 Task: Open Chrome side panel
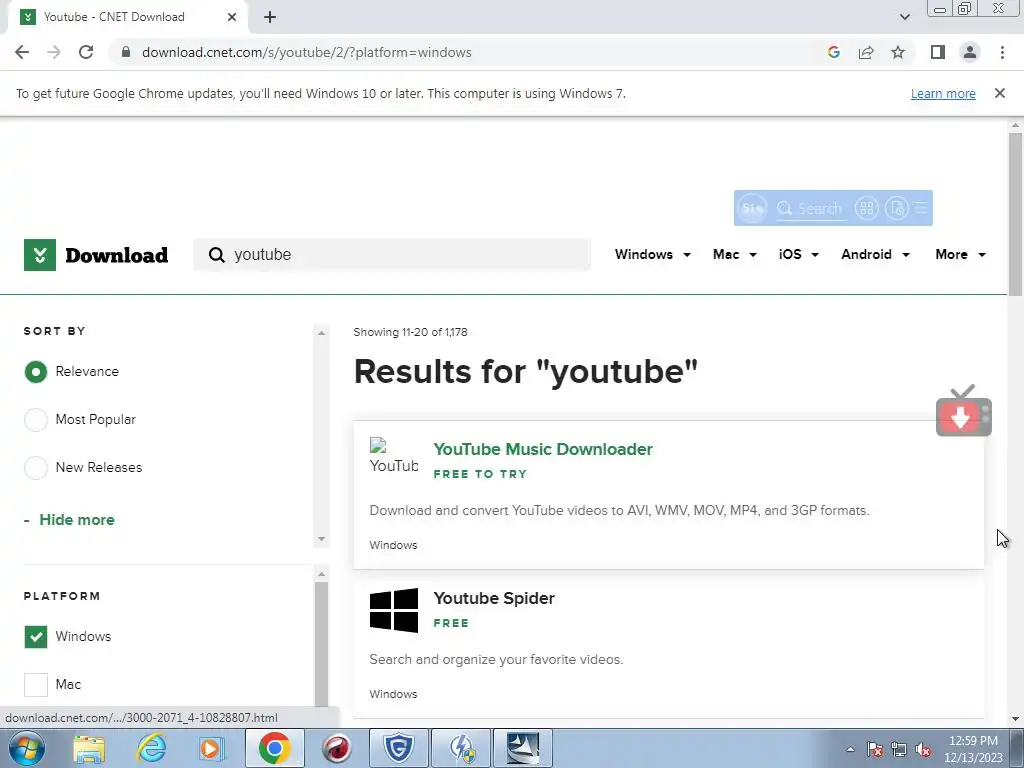tap(938, 52)
